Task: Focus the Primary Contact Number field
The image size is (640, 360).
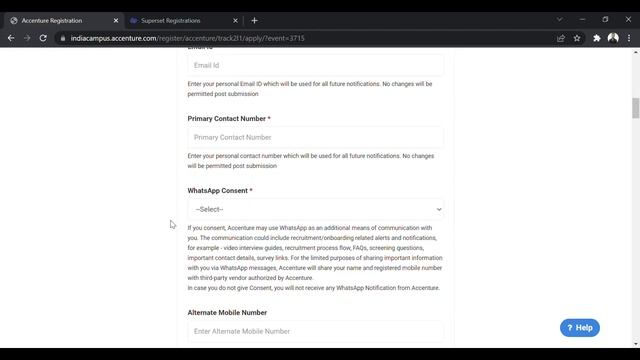Action: click(x=316, y=138)
